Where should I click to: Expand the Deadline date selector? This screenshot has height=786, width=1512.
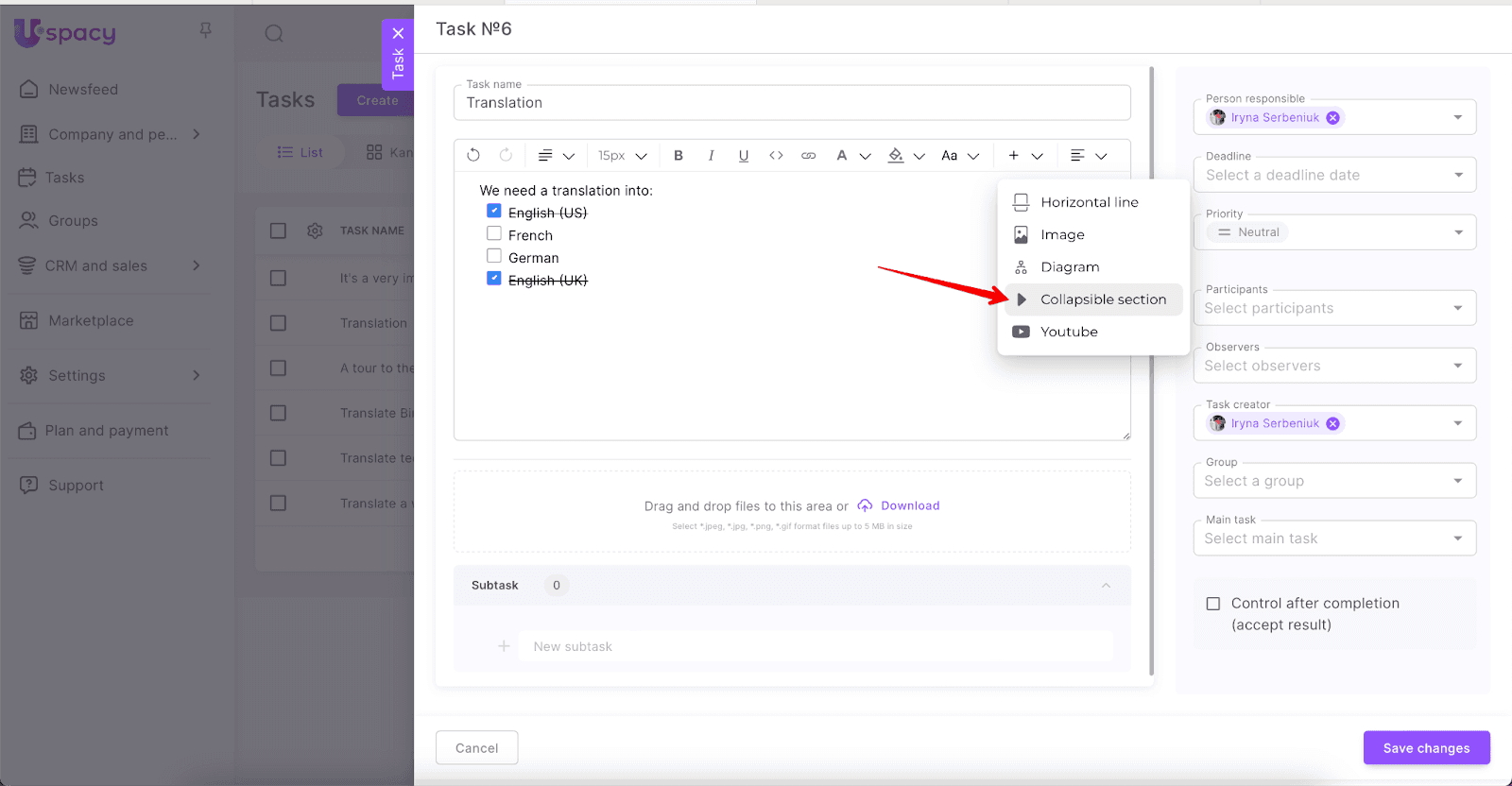(1334, 175)
